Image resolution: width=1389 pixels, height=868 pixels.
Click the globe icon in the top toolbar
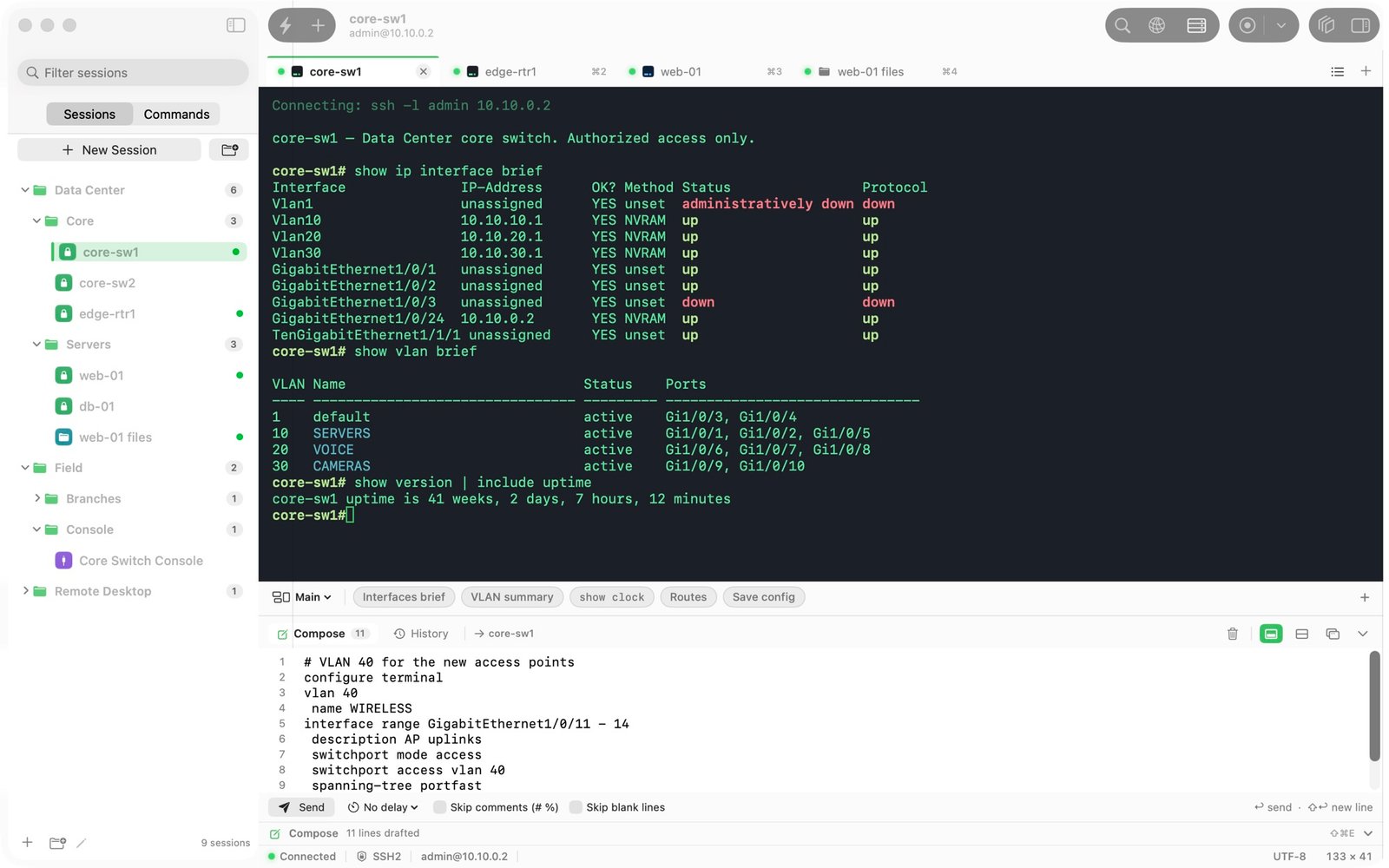pos(1156,25)
